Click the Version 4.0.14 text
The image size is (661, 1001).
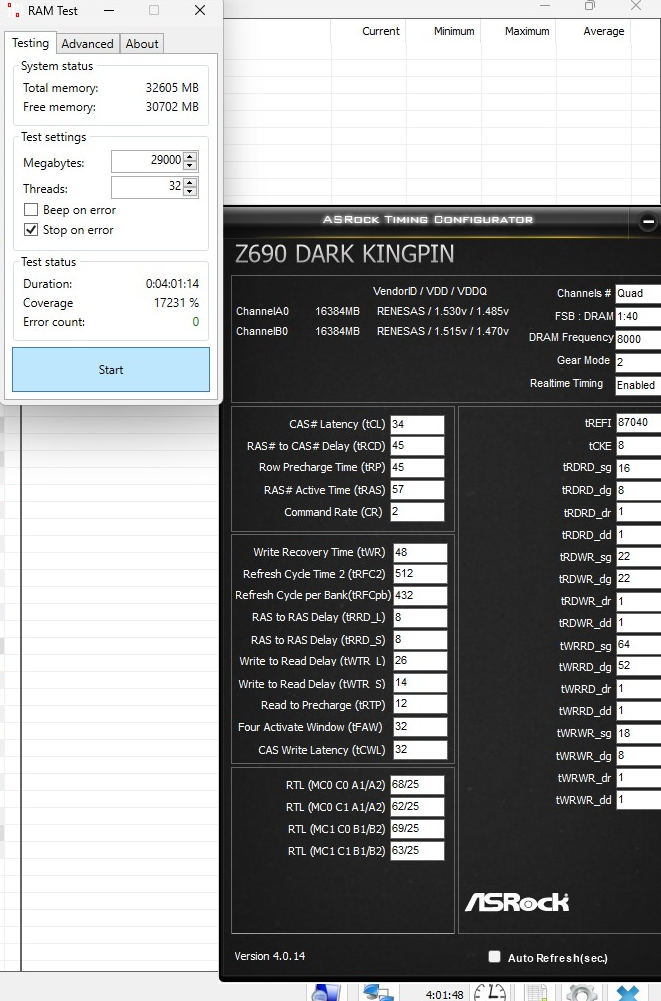270,956
